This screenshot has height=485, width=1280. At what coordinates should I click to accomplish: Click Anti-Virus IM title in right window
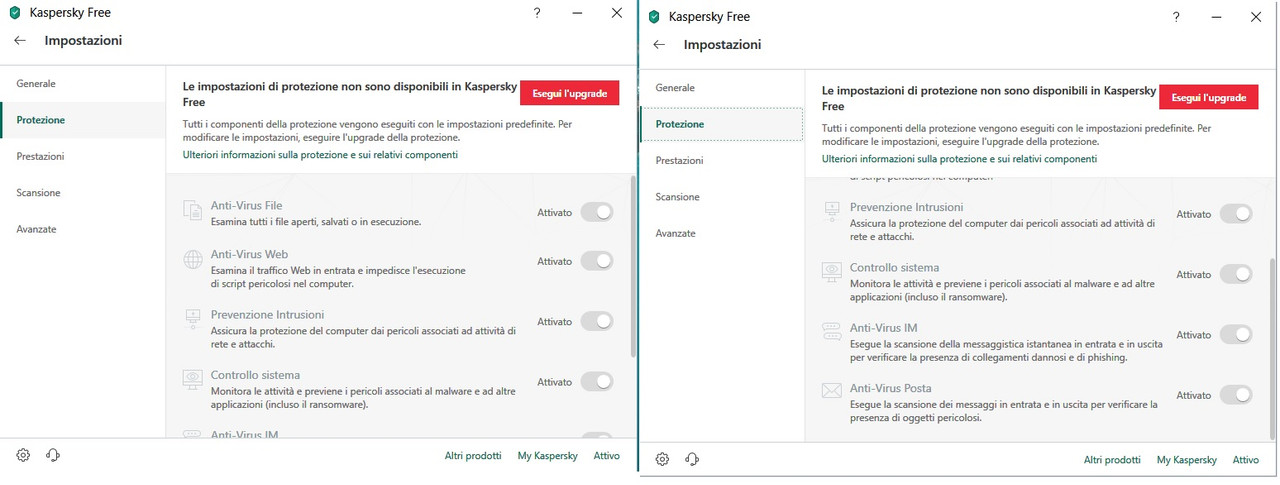tap(883, 328)
